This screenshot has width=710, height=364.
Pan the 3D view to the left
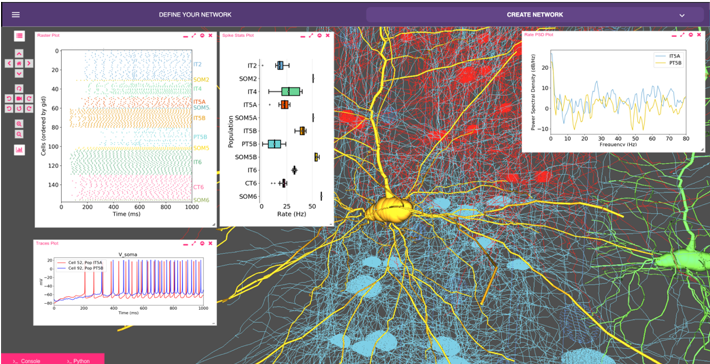[x=9, y=63]
